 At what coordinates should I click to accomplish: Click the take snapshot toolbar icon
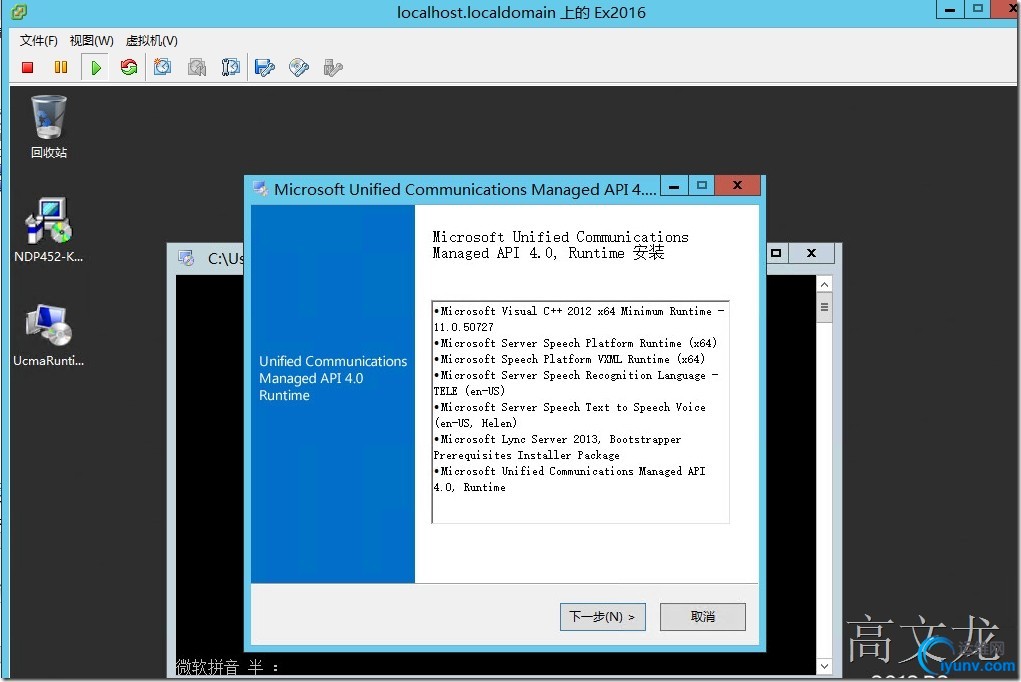[x=162, y=67]
